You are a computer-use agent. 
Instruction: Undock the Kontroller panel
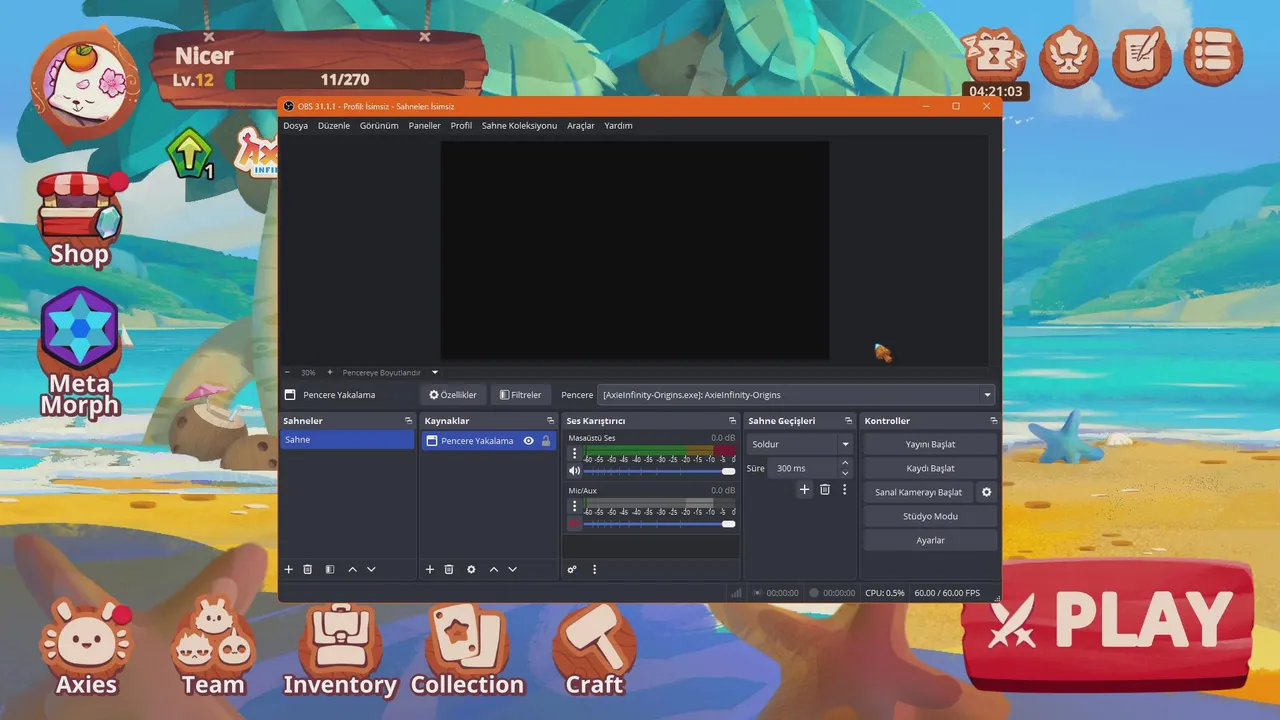[993, 421]
